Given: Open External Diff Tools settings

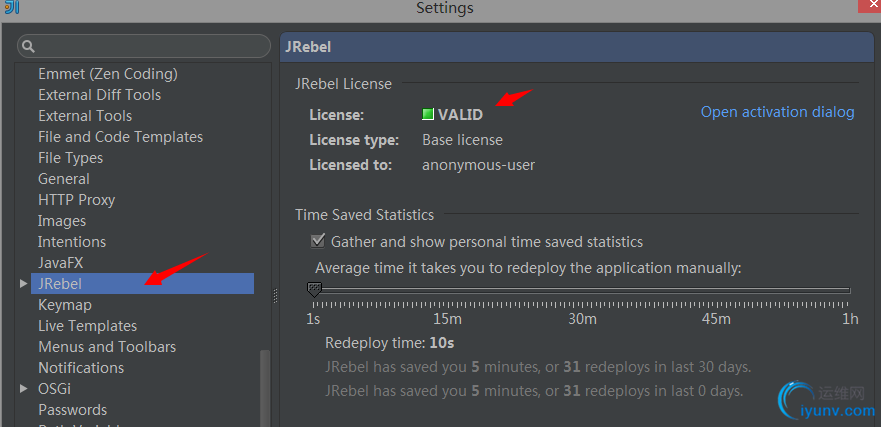Looking at the screenshot, I should coord(99,95).
